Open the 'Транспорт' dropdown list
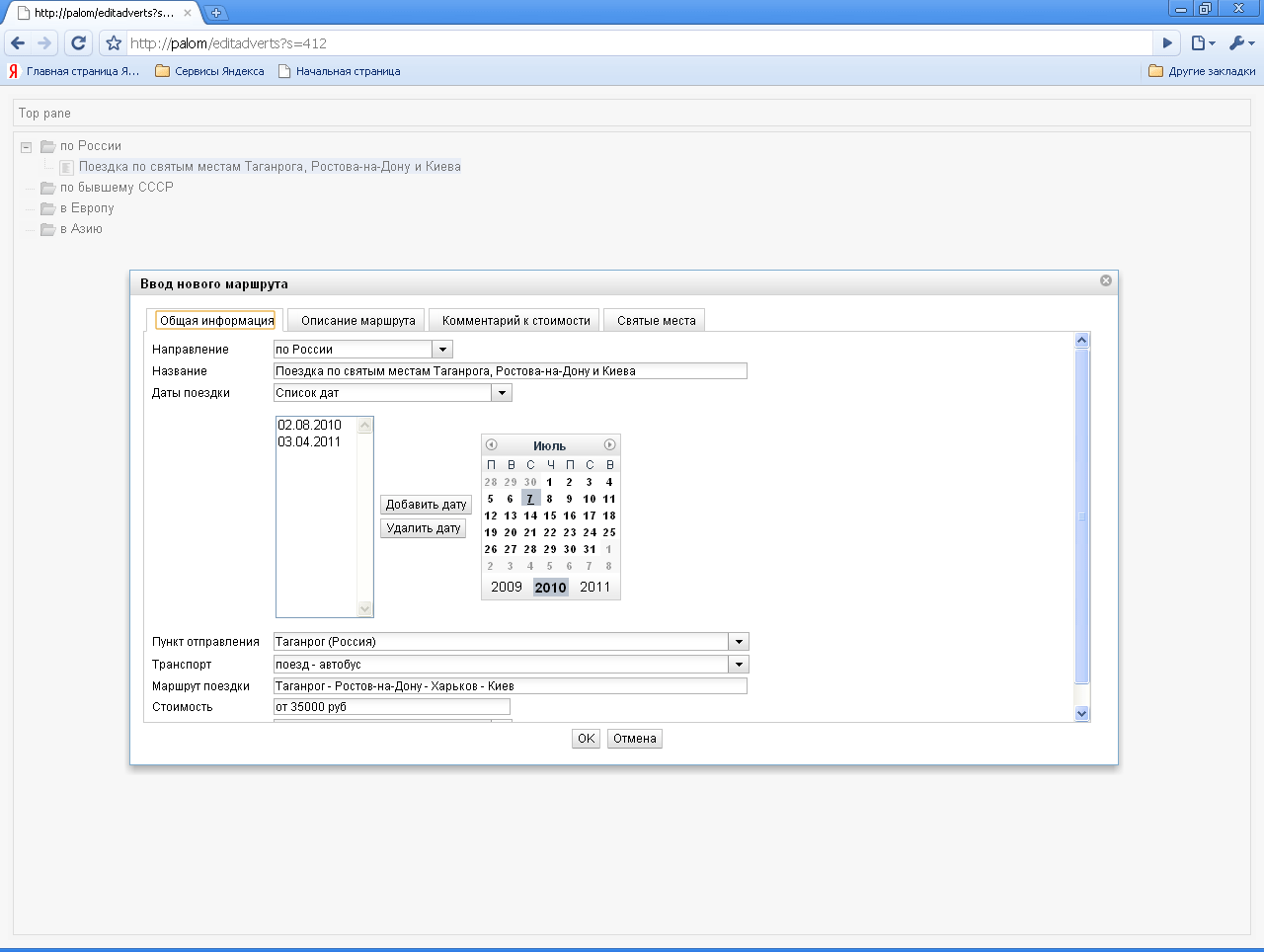Viewport: 1264px width, 952px height. [739, 665]
